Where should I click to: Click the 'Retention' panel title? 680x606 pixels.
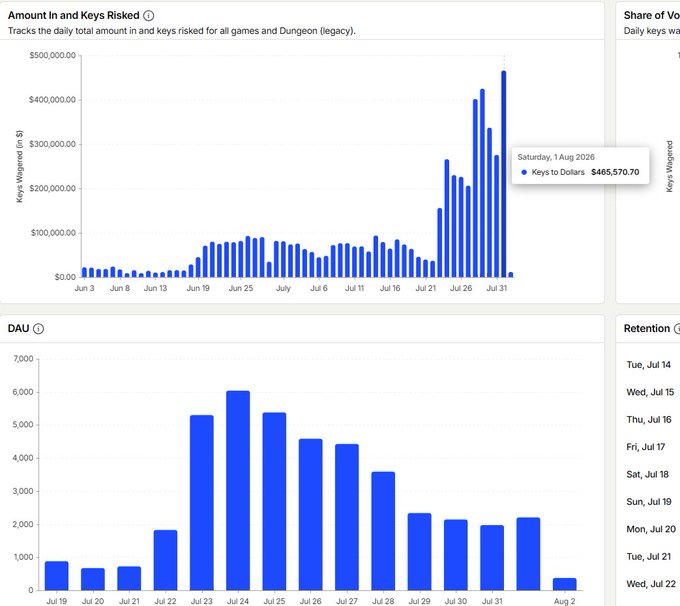(647, 328)
